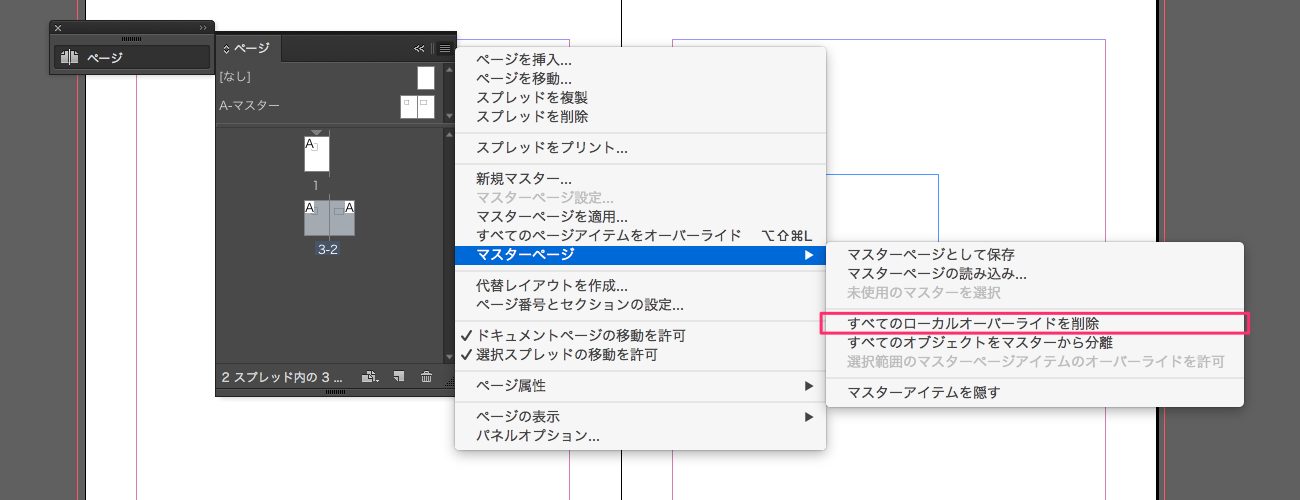Viewport: 1300px width, 500px height.
Task: Click the edit page size icon
Action: 370,377
